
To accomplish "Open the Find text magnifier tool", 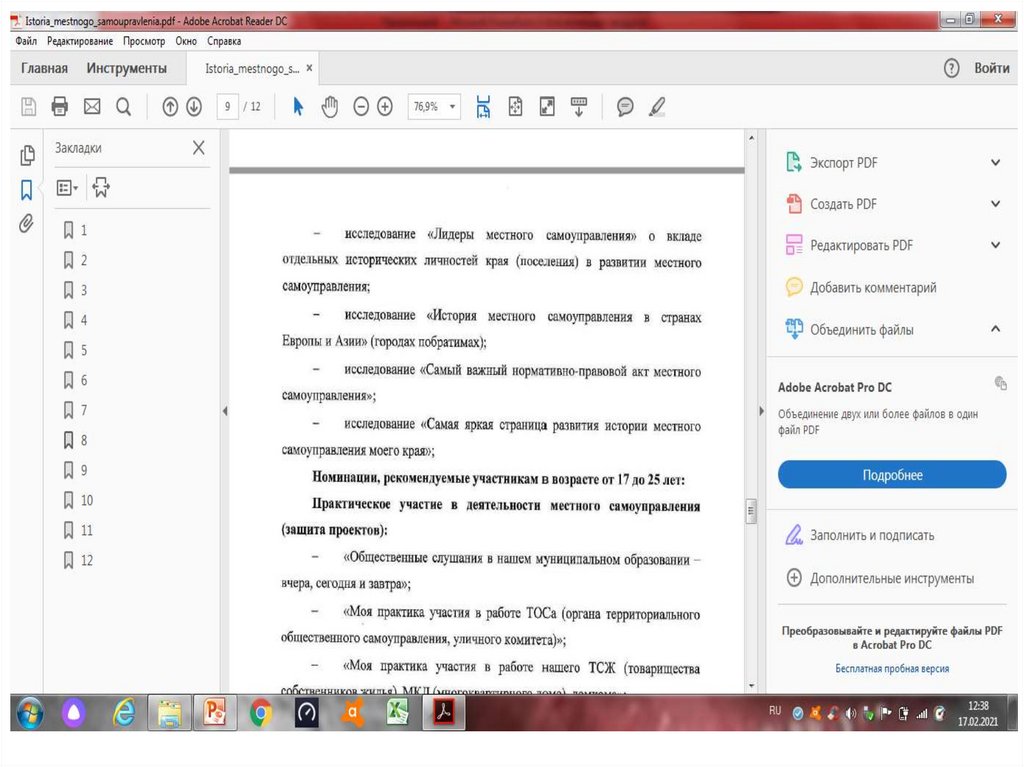I will 123,106.
